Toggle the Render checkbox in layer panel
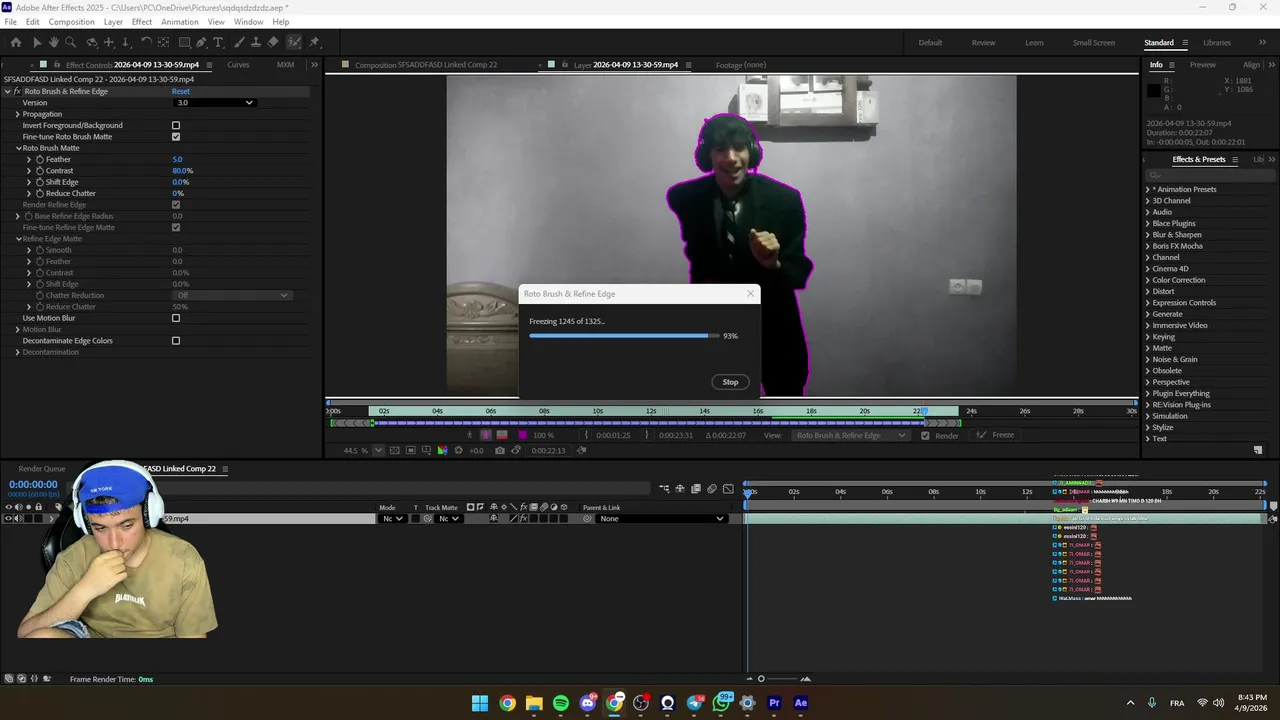 [925, 435]
